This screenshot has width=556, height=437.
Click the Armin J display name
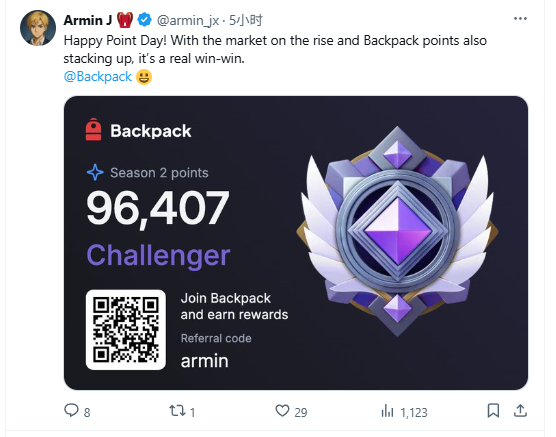(x=88, y=20)
